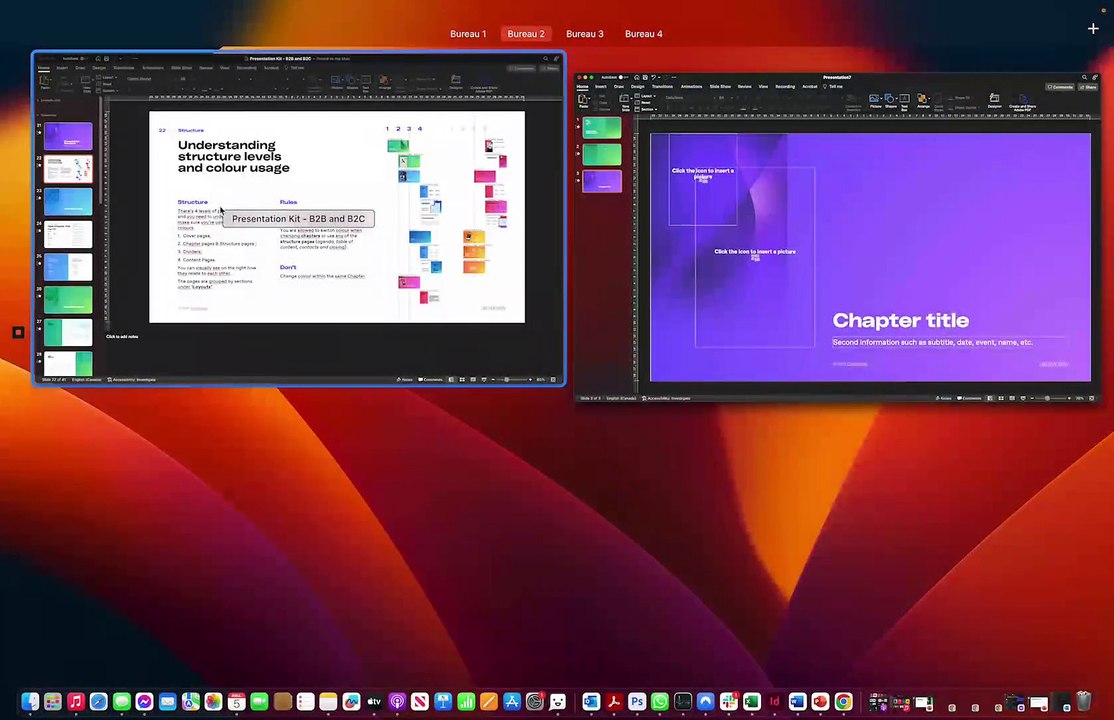This screenshot has width=1114, height=720.
Task: Open InDesign from the Dock
Action: pyautogui.click(x=774, y=702)
